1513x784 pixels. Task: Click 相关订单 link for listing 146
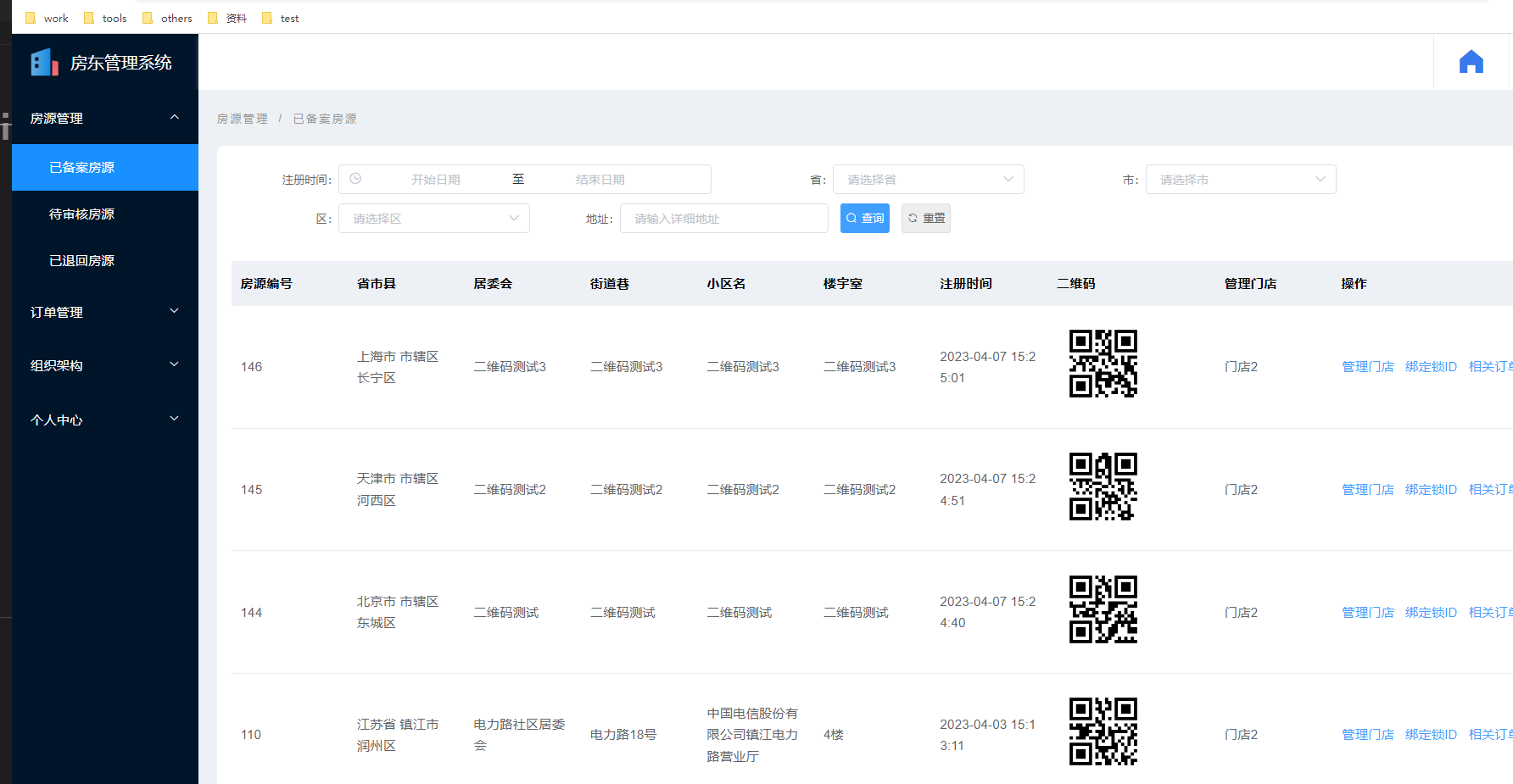tap(1491, 366)
